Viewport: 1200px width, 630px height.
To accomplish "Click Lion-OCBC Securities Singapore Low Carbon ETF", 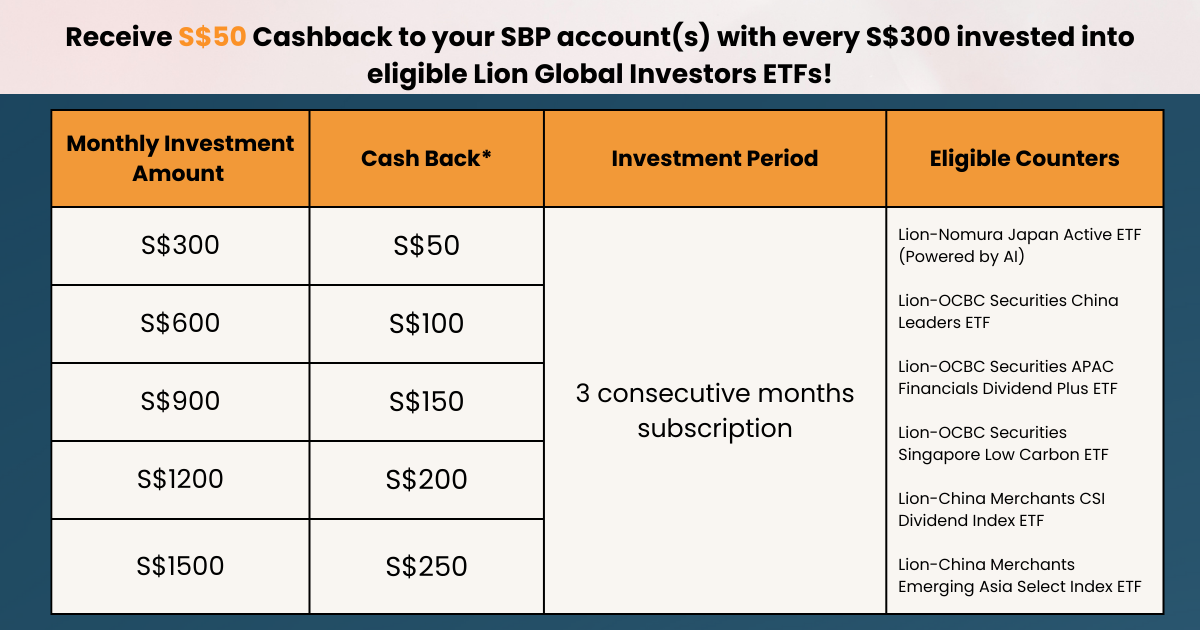I will pos(1003,444).
